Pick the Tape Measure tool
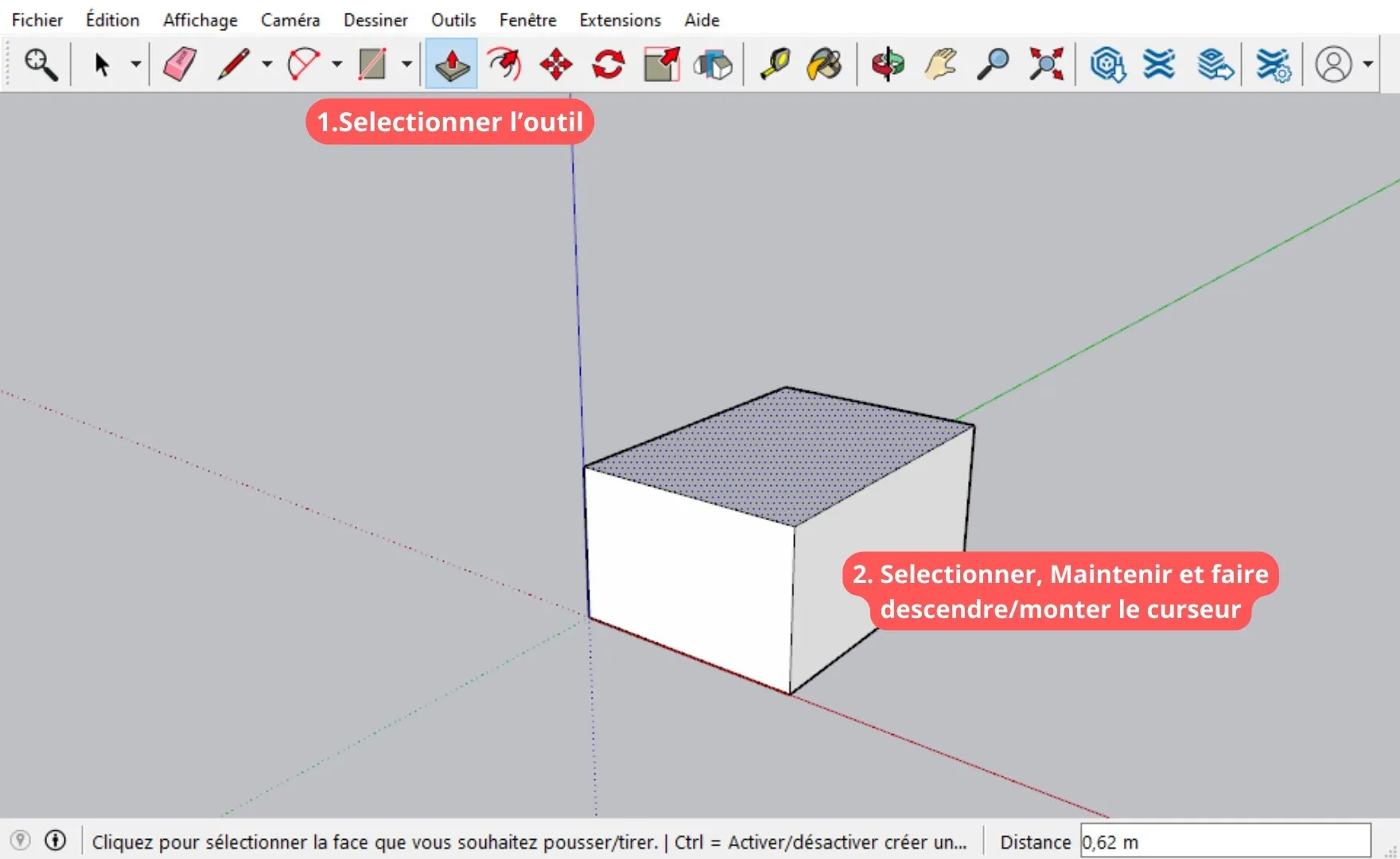Viewport: 1400px width, 859px height. (x=775, y=64)
